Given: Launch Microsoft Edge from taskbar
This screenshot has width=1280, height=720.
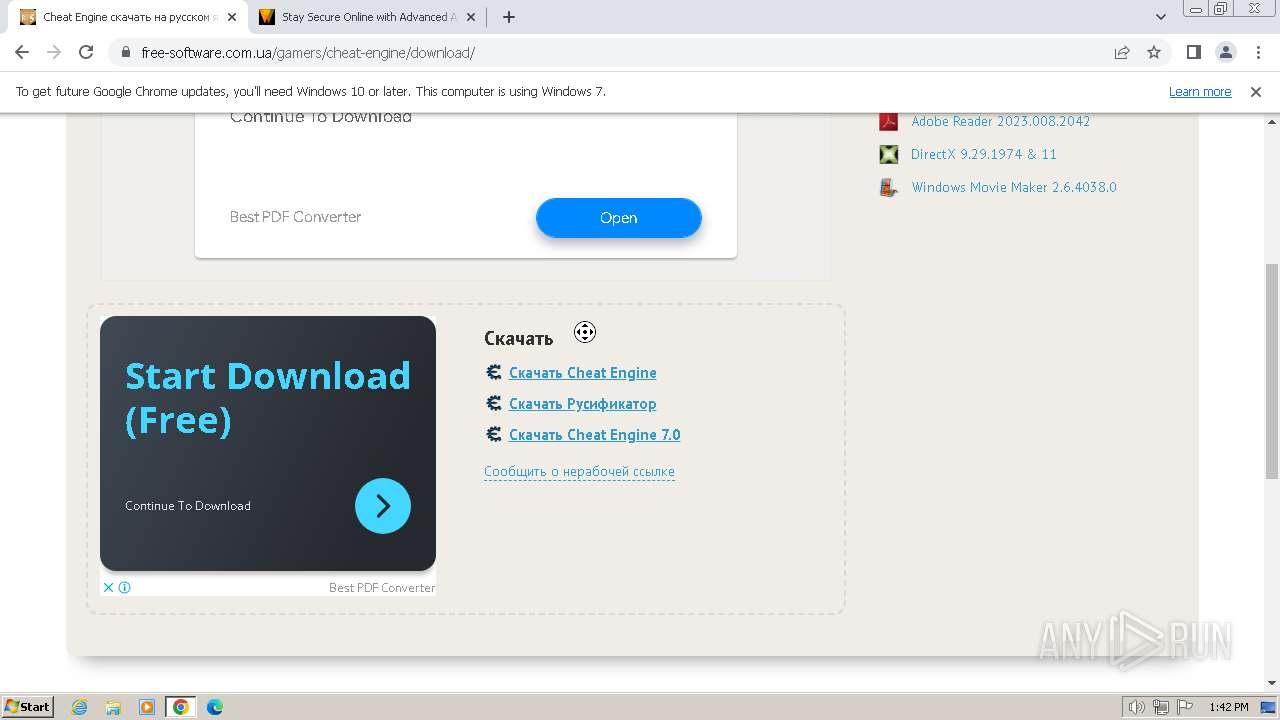Looking at the screenshot, I should [x=215, y=707].
